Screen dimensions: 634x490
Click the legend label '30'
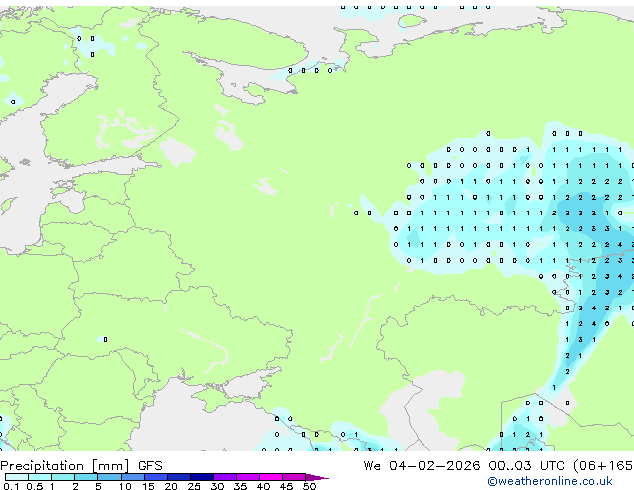point(217,486)
